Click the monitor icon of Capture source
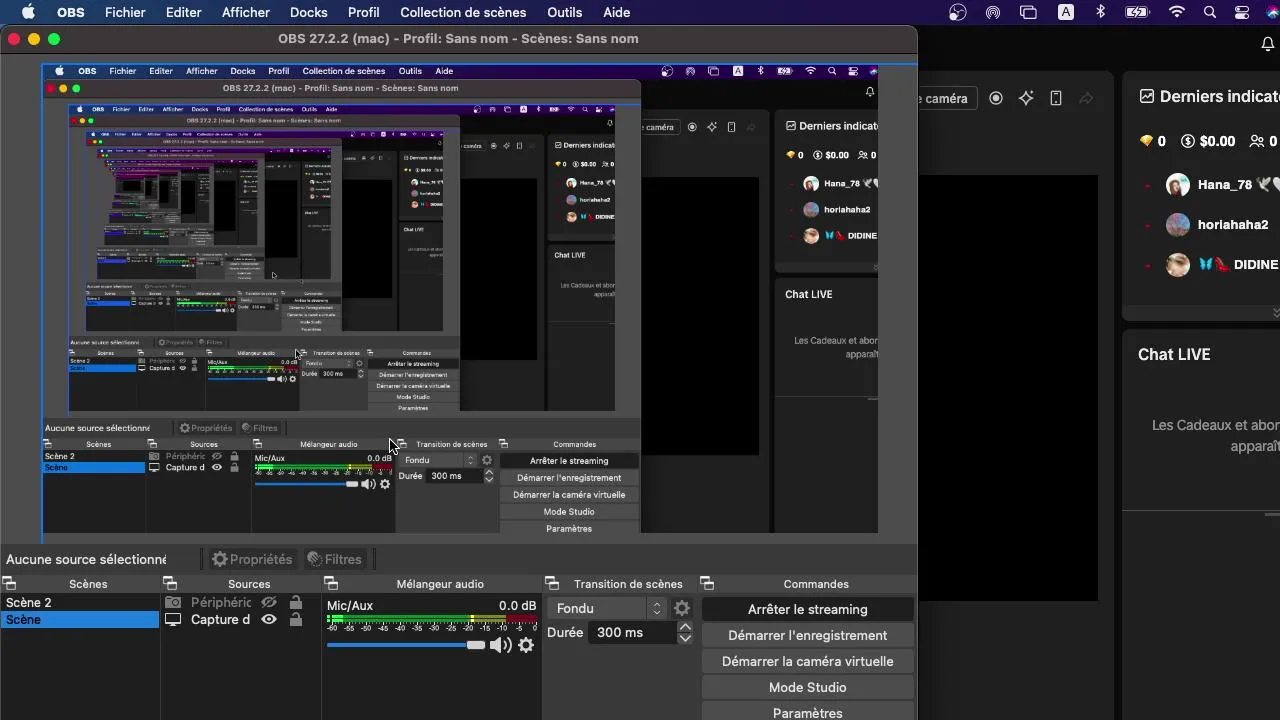This screenshot has height=720, width=1280. (173, 620)
